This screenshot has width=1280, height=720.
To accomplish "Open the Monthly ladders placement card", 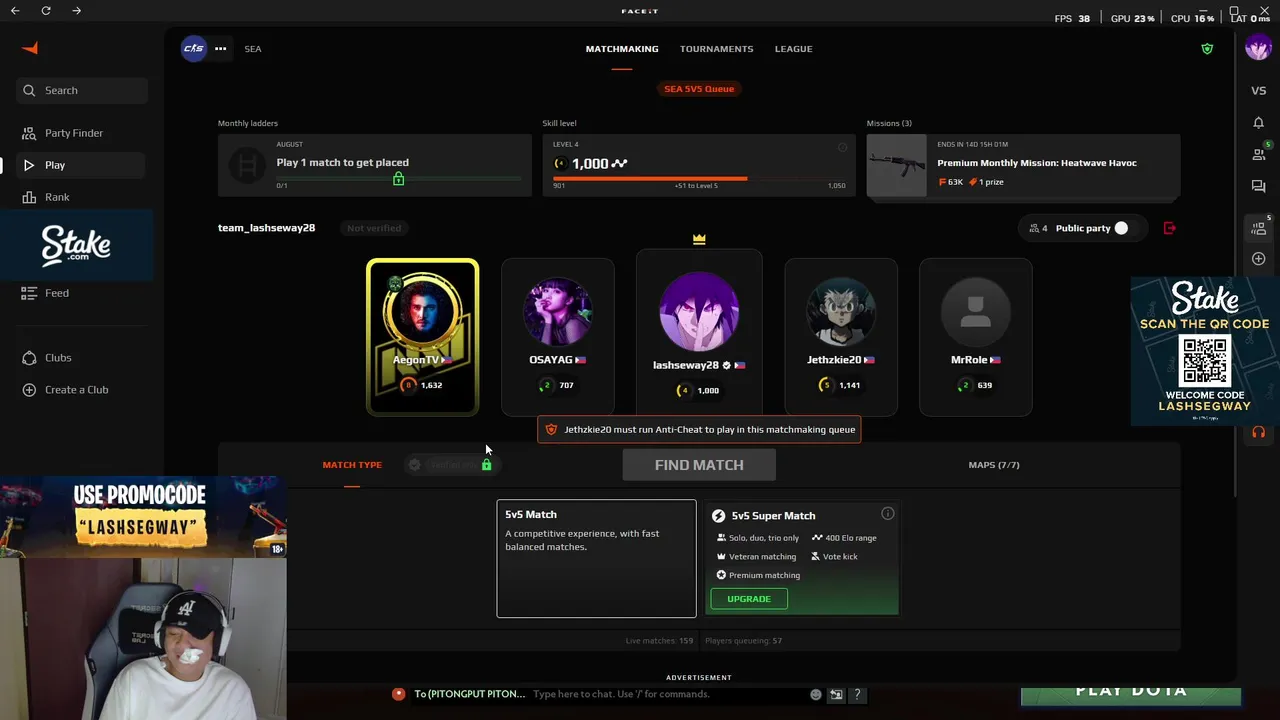I will (375, 166).
